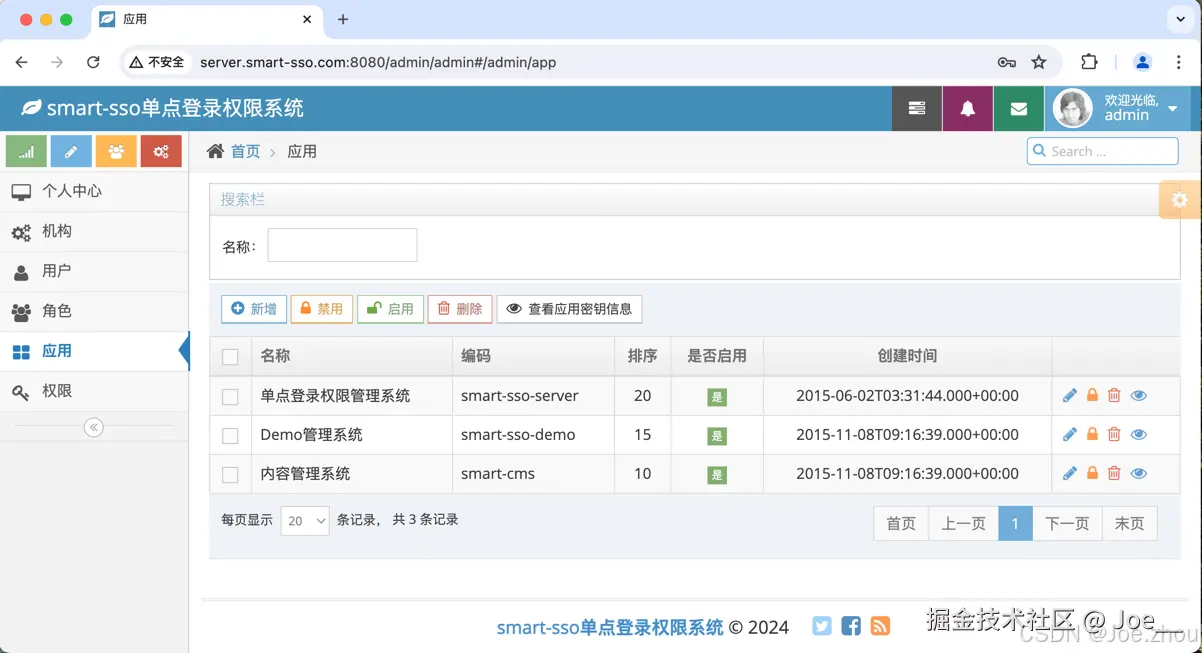Check the Demo管理系统 row checkbox
This screenshot has height=653, width=1202.
click(230, 436)
